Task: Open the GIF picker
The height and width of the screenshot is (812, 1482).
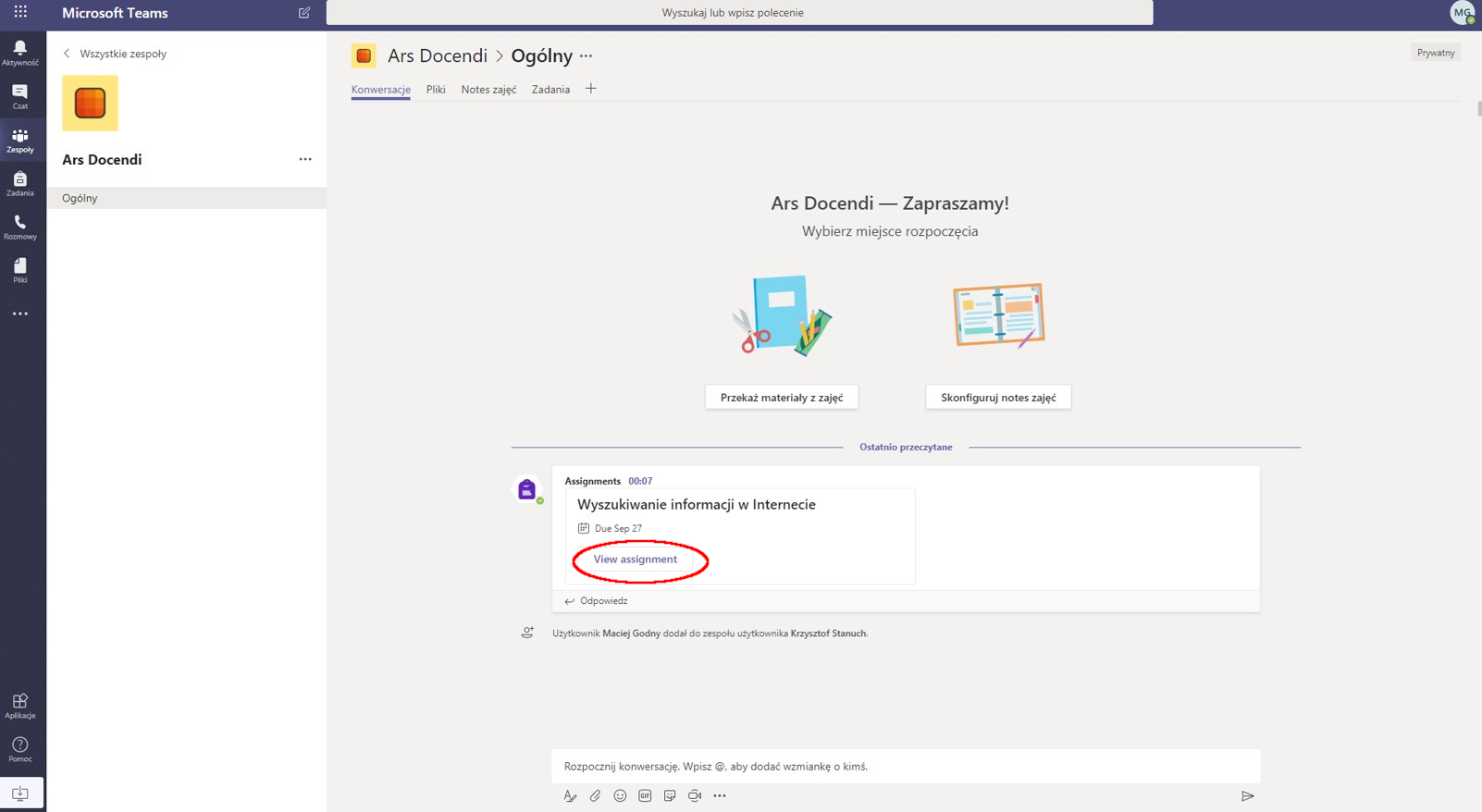Action: click(x=645, y=796)
